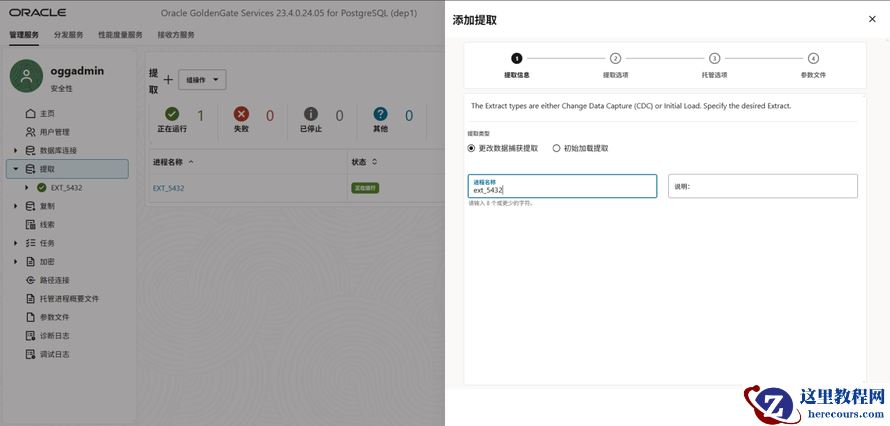The image size is (890, 426).
Task: Open the 线索 trail icon in sidebar
Action: tap(31, 225)
